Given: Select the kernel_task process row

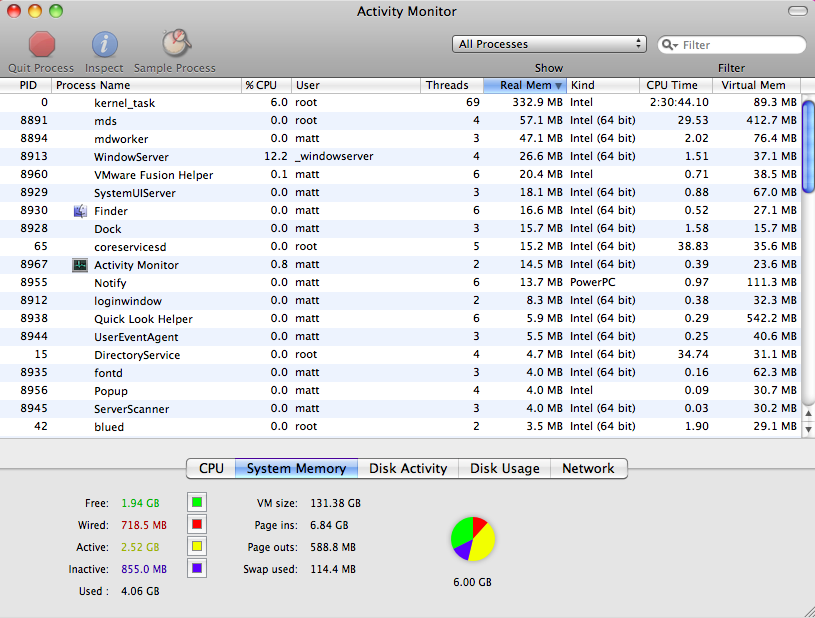Looking at the screenshot, I should pyautogui.click(x=400, y=102).
